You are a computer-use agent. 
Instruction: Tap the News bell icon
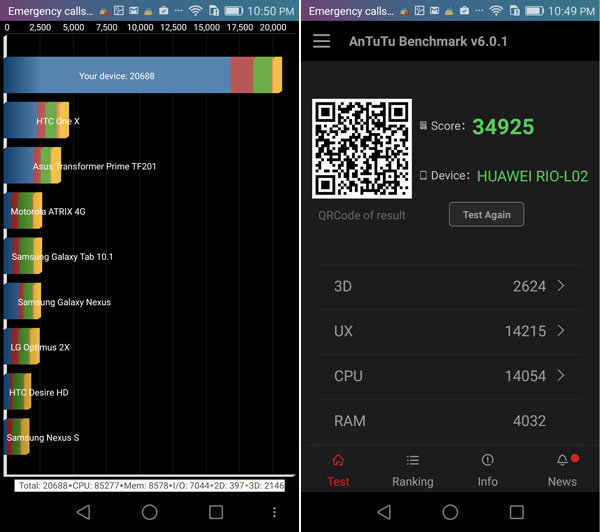[562, 460]
